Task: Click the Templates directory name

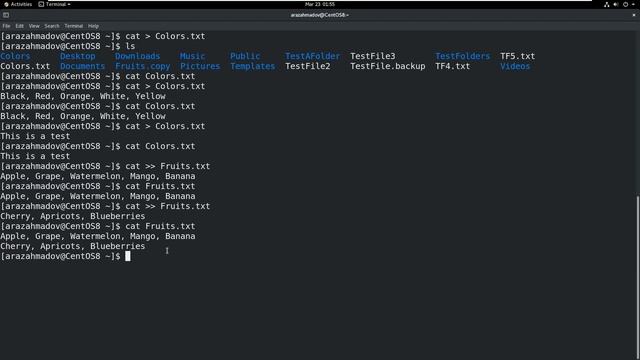Action: (x=253, y=66)
